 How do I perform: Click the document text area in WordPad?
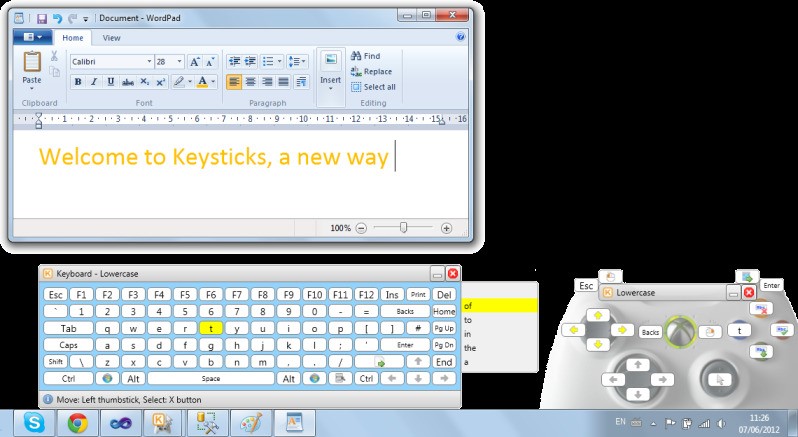click(240, 174)
